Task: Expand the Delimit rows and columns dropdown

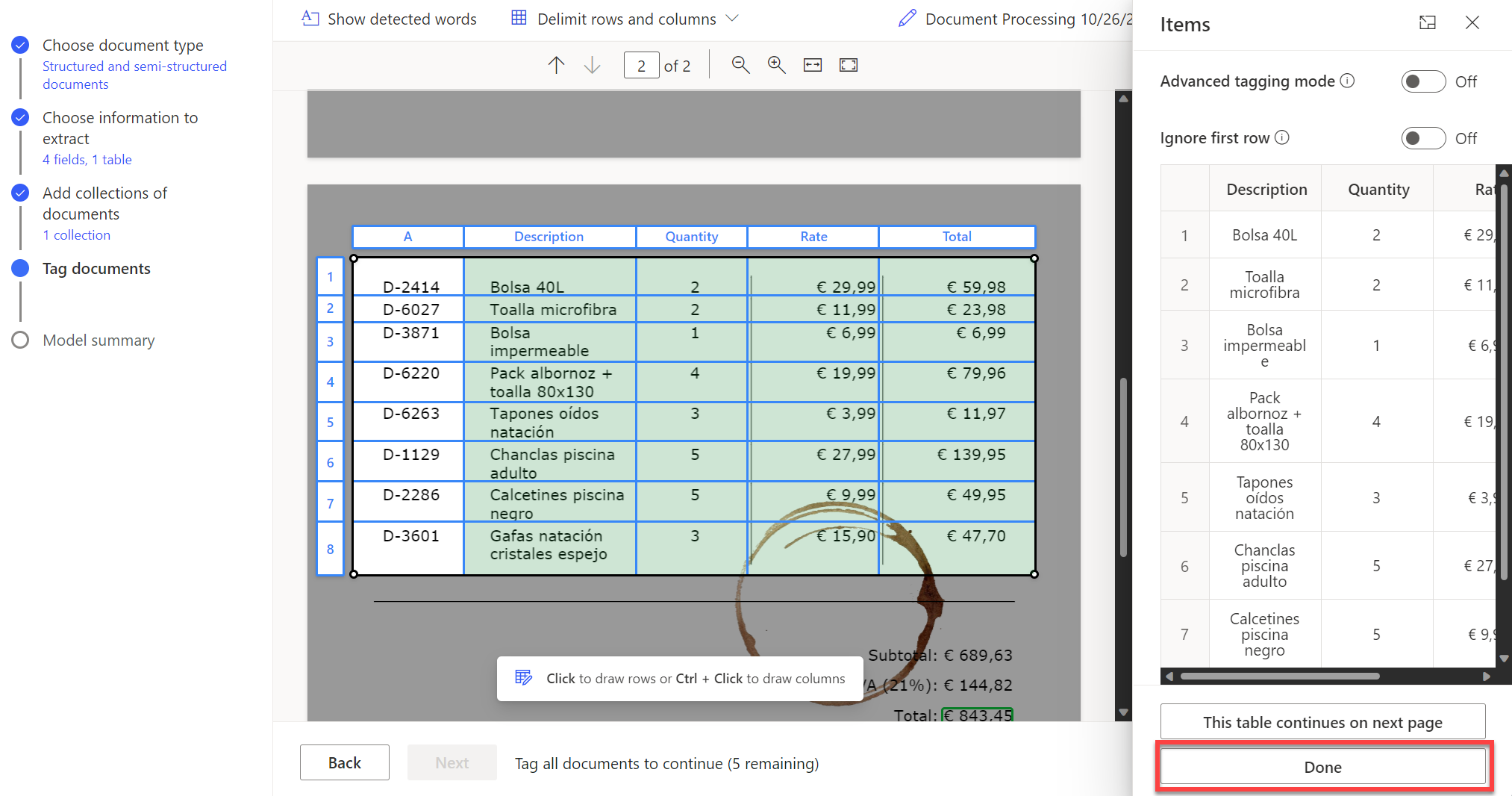Action: 732,18
